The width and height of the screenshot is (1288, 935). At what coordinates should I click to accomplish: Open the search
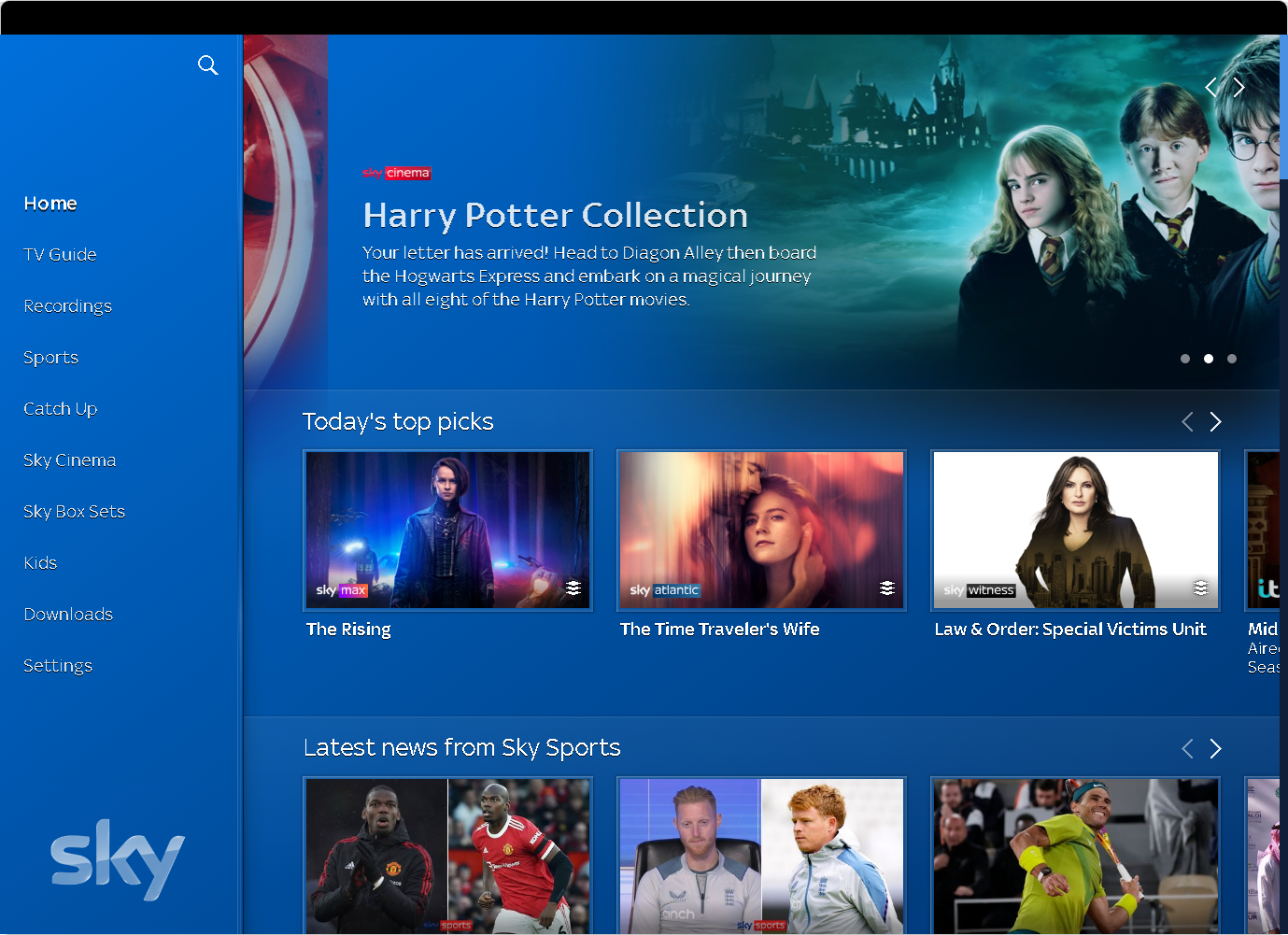pyautogui.click(x=207, y=64)
